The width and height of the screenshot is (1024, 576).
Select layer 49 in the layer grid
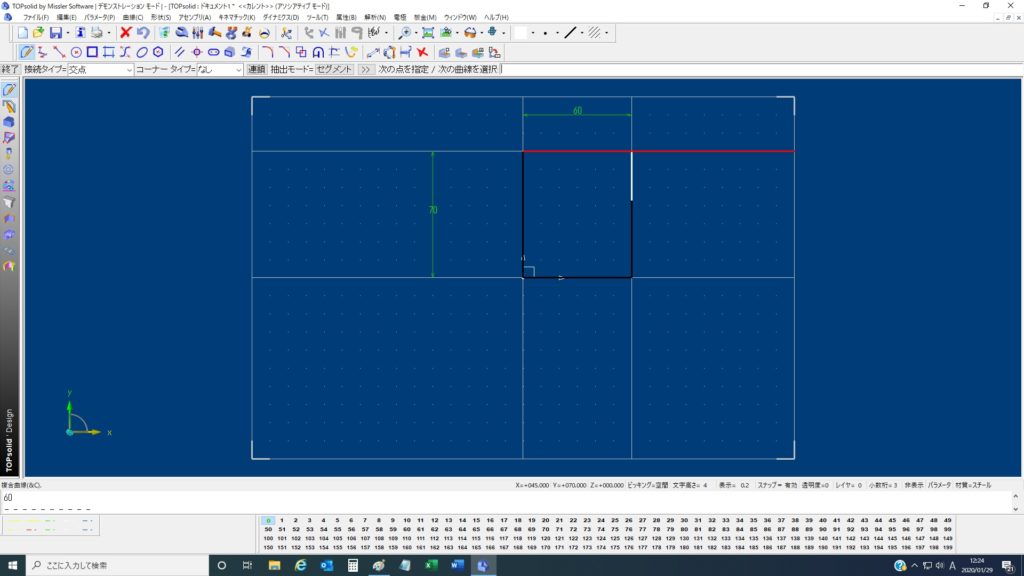[948, 520]
